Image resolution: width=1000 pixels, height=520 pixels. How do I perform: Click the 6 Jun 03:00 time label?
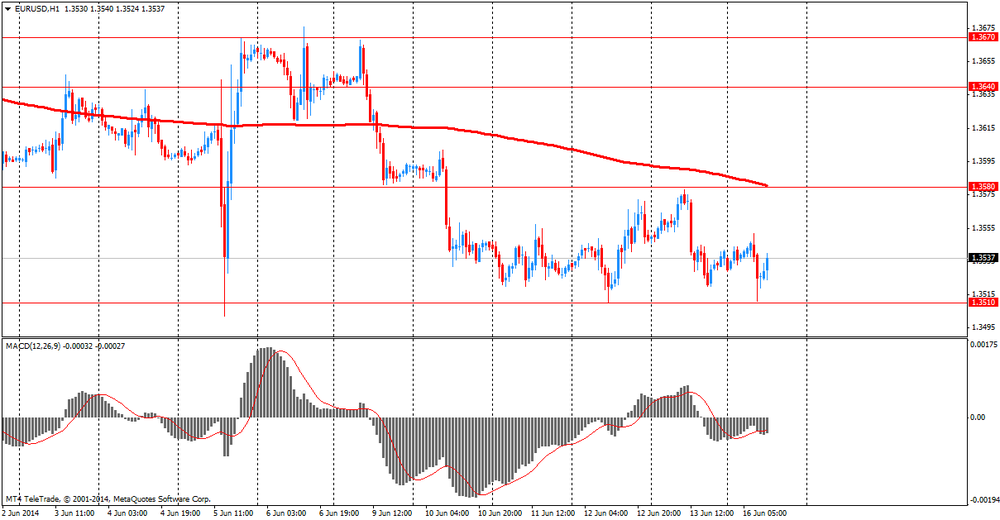point(285,513)
